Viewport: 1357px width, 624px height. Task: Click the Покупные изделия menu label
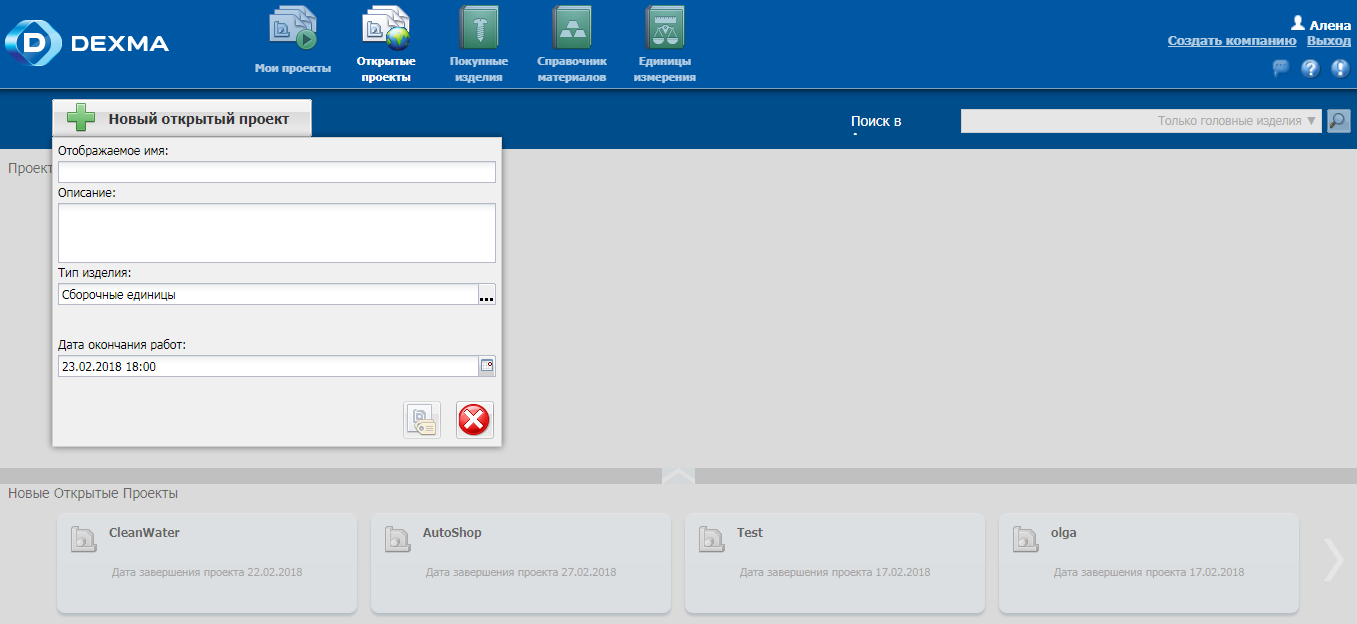click(x=479, y=69)
